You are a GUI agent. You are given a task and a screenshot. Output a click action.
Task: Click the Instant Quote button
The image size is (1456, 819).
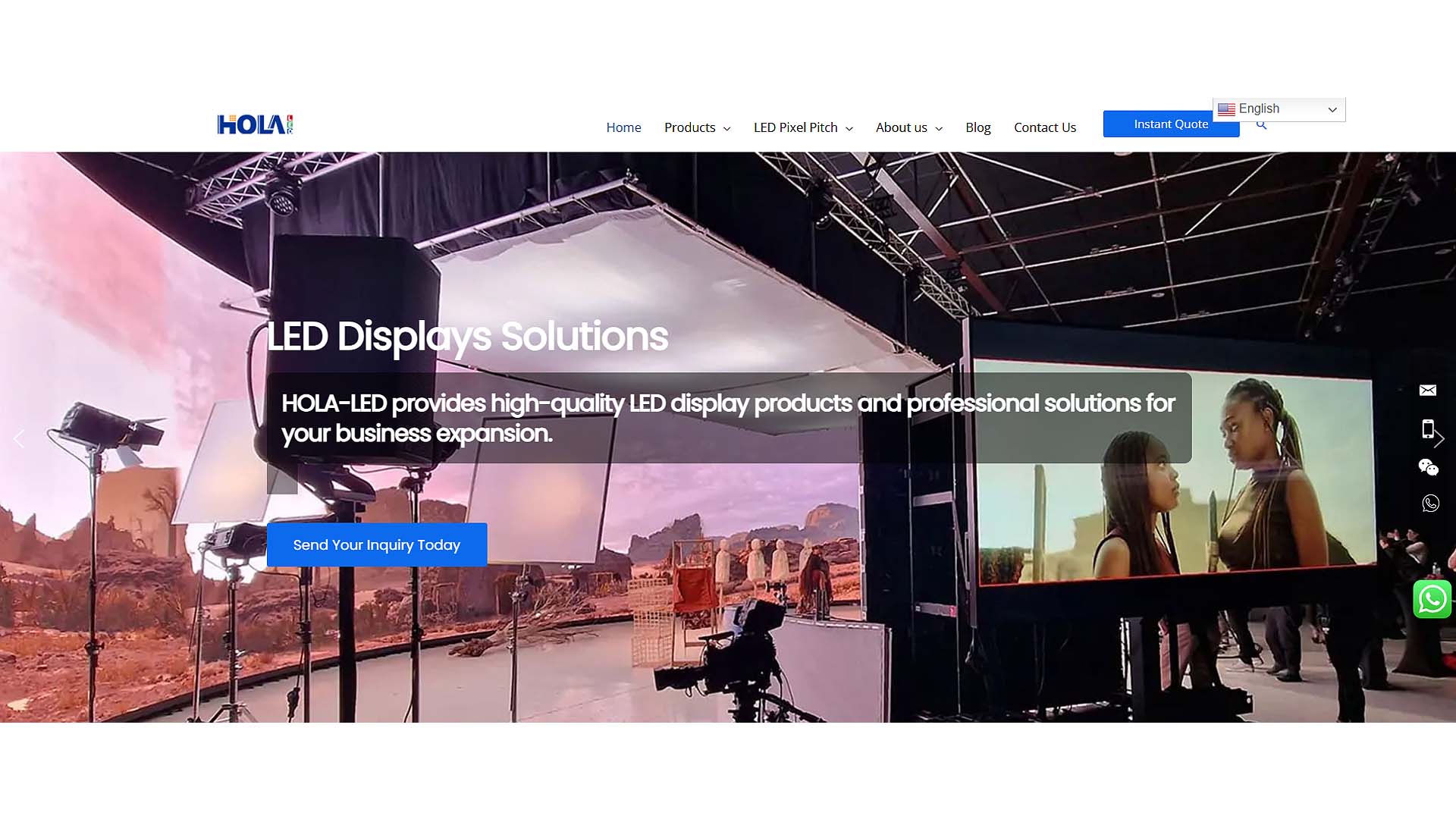coord(1171,124)
